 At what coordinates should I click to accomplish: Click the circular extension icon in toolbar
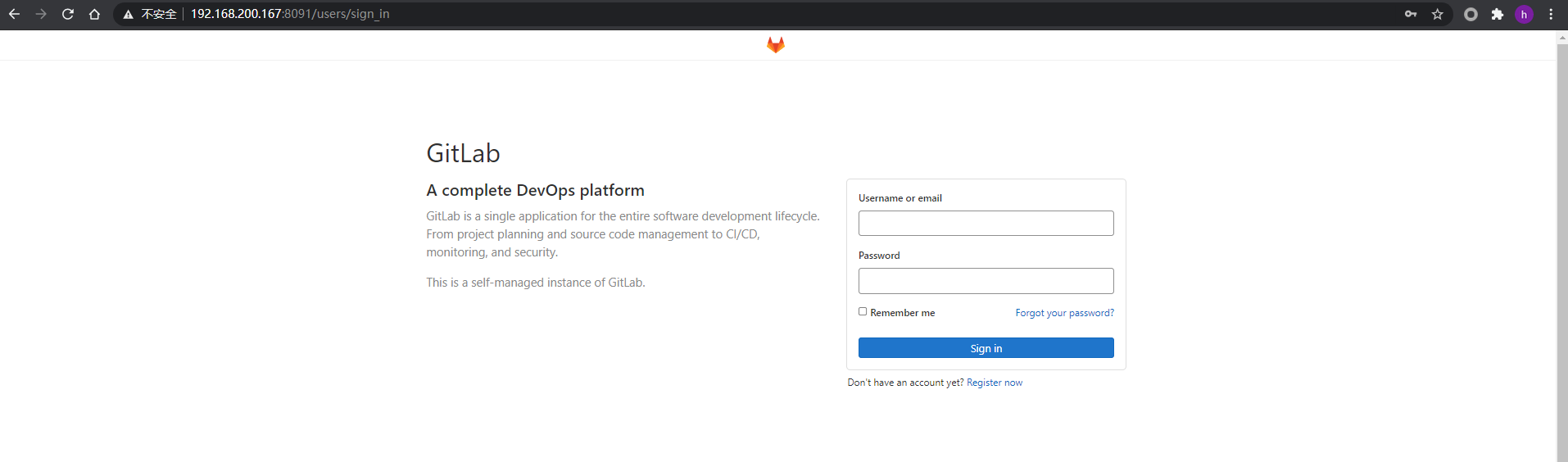click(1471, 14)
